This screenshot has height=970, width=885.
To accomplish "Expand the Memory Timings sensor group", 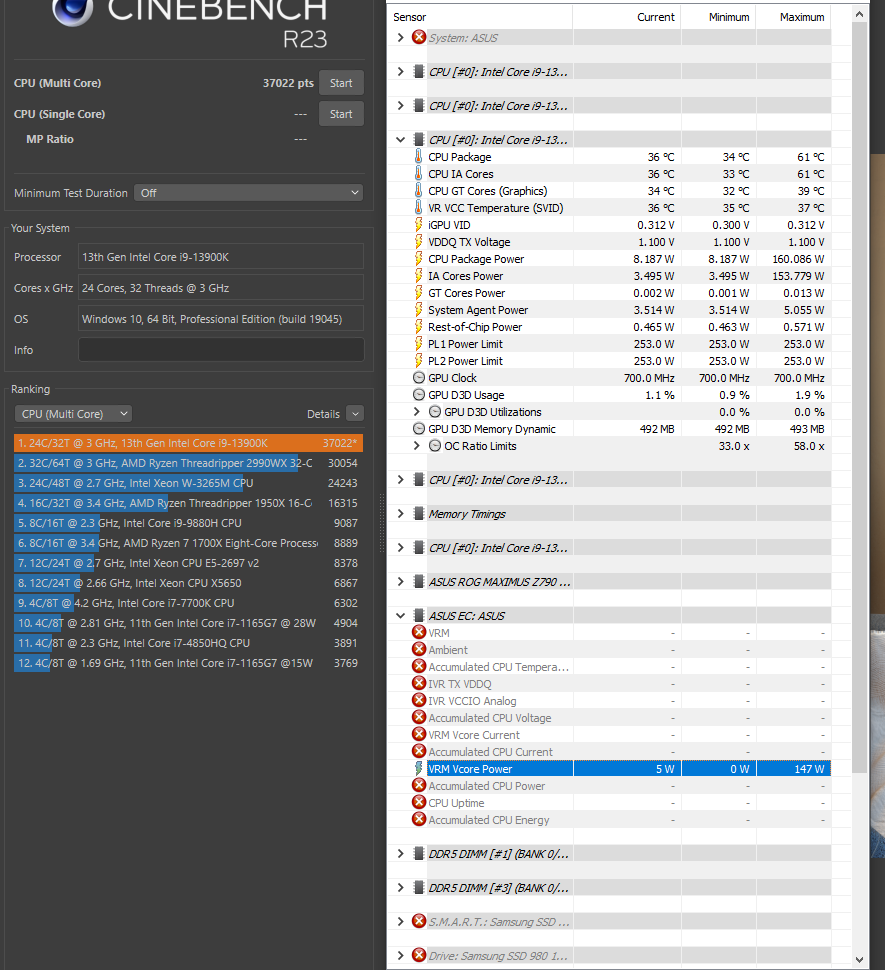I will coord(400,513).
